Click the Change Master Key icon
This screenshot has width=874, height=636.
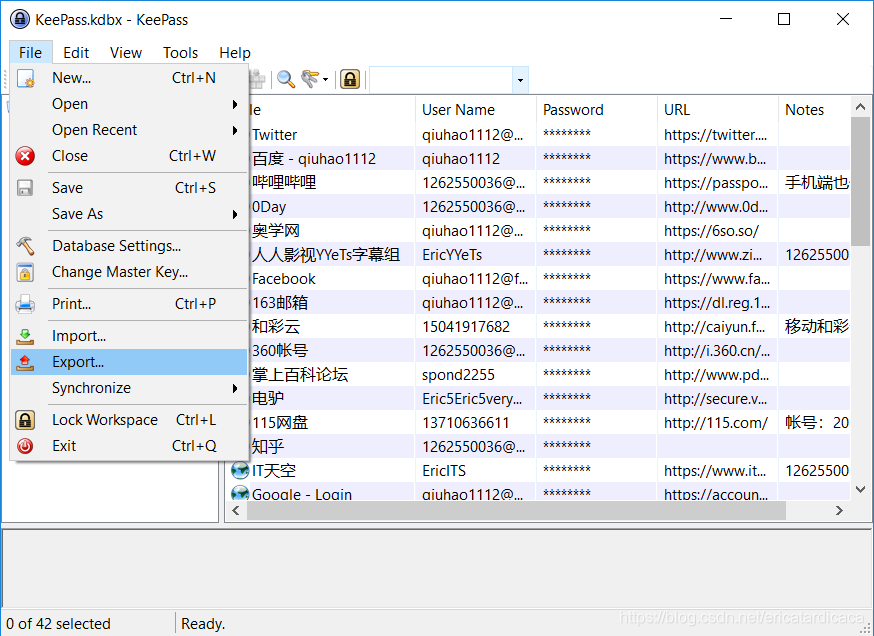click(x=25, y=272)
